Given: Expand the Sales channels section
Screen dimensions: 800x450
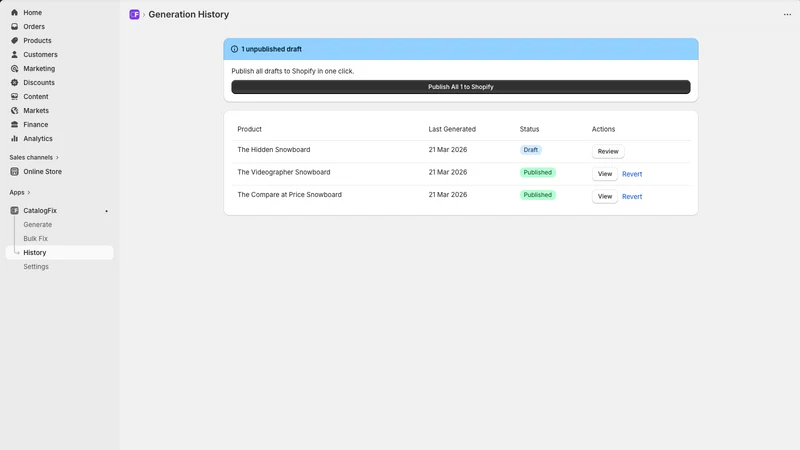Looking at the screenshot, I should click(x=34, y=158).
